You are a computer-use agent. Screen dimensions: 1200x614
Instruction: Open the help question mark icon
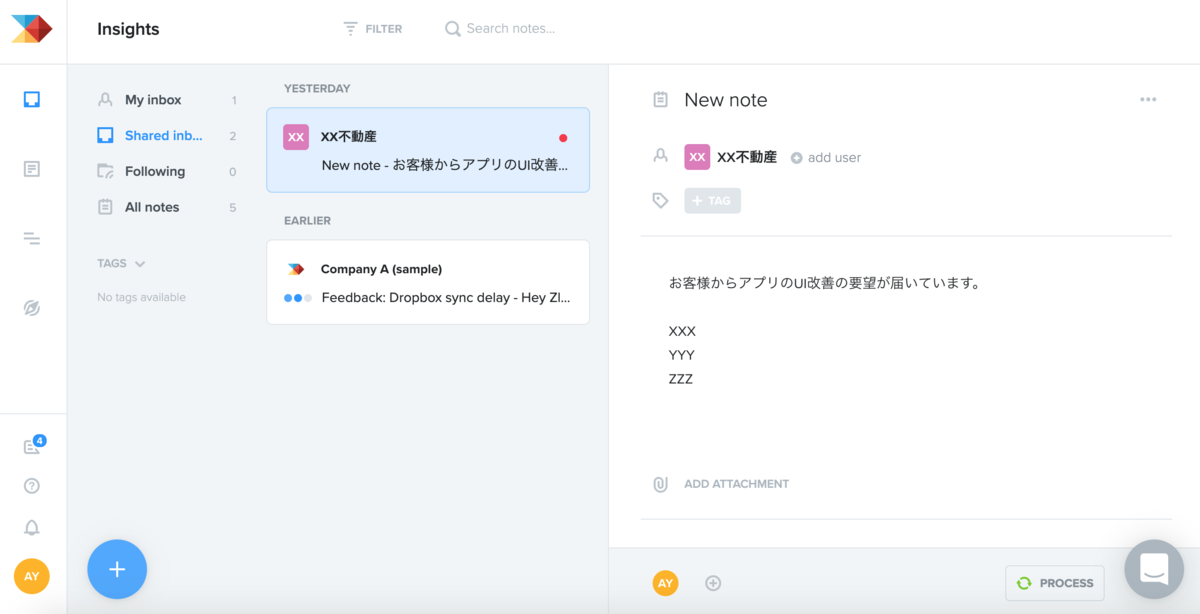click(32, 486)
